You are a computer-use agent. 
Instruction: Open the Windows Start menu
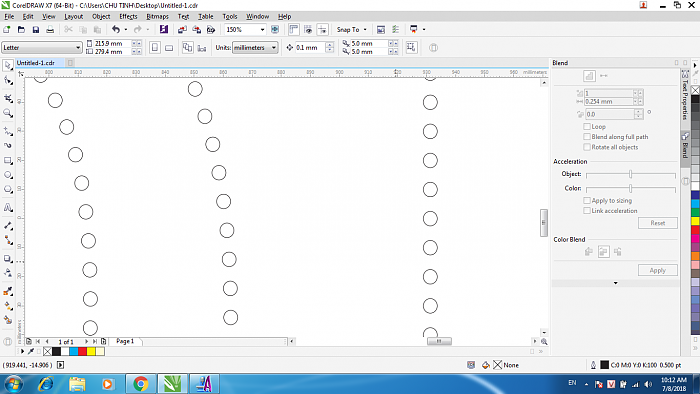point(13,384)
